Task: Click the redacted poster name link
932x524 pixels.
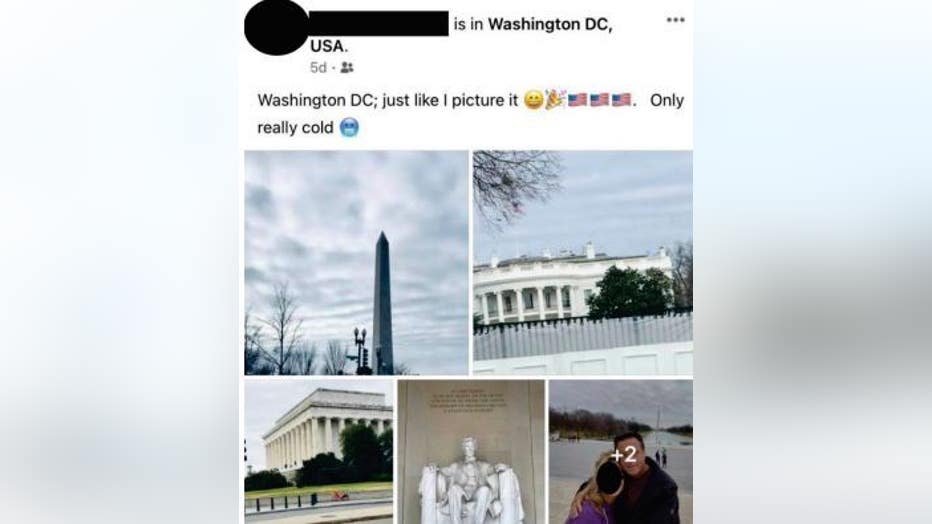Action: pyautogui.click(x=378, y=23)
